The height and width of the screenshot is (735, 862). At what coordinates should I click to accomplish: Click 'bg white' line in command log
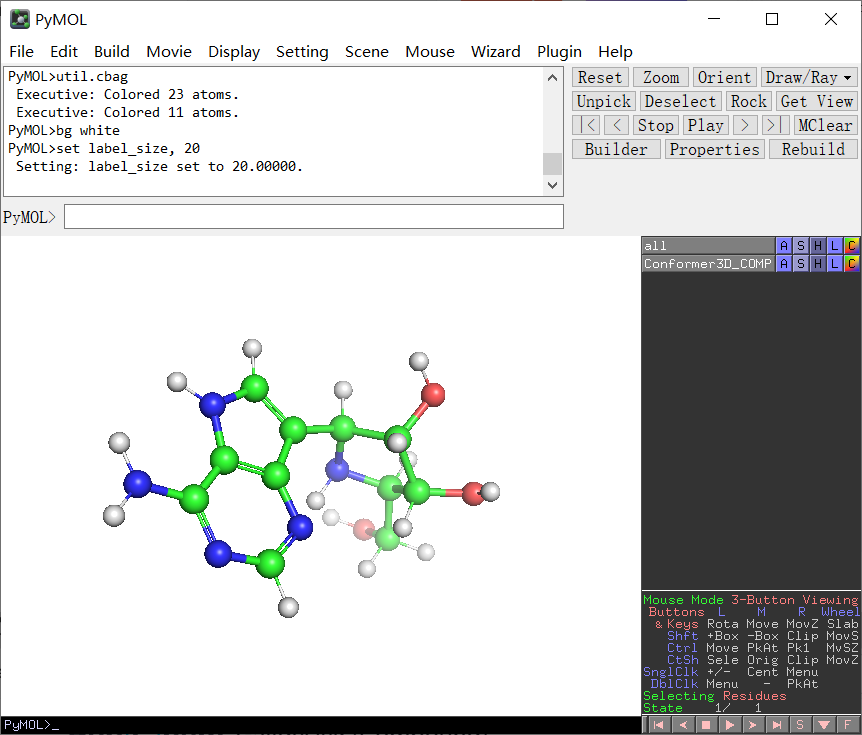point(64,131)
